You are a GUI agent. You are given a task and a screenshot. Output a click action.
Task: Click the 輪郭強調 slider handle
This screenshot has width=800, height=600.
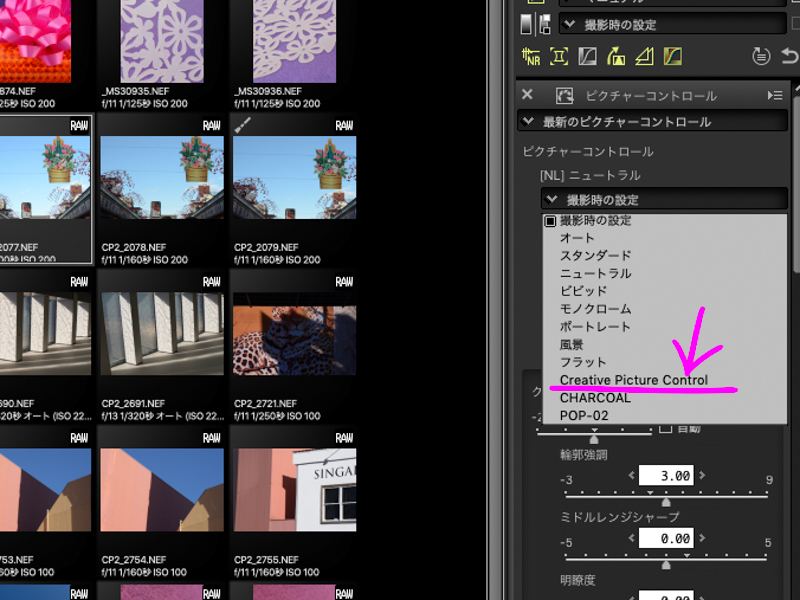point(666,502)
